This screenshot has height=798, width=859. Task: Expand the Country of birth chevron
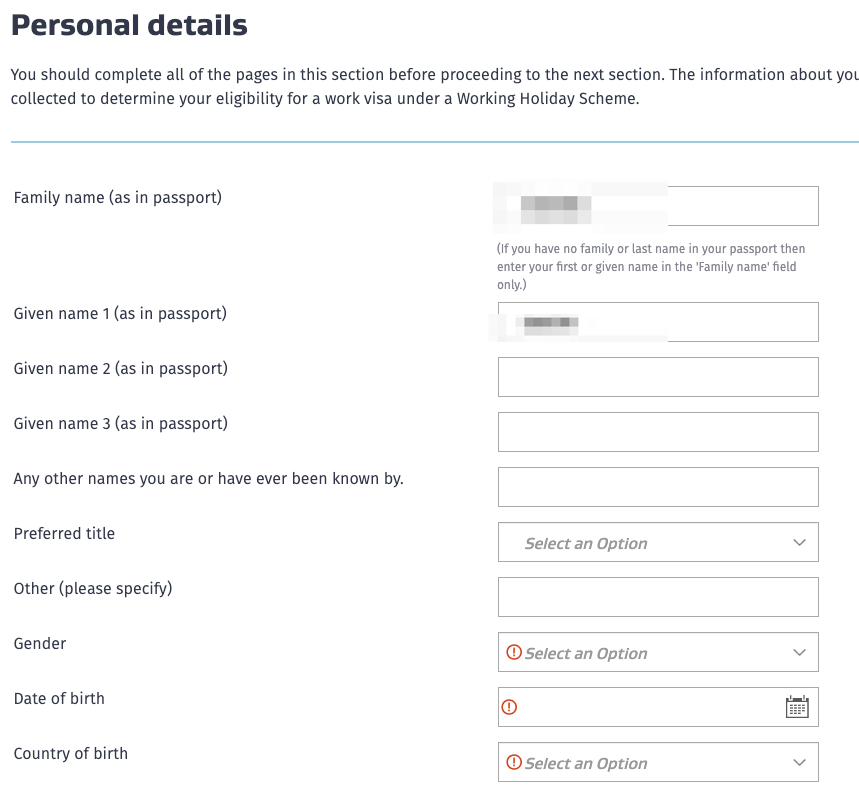[x=799, y=762]
